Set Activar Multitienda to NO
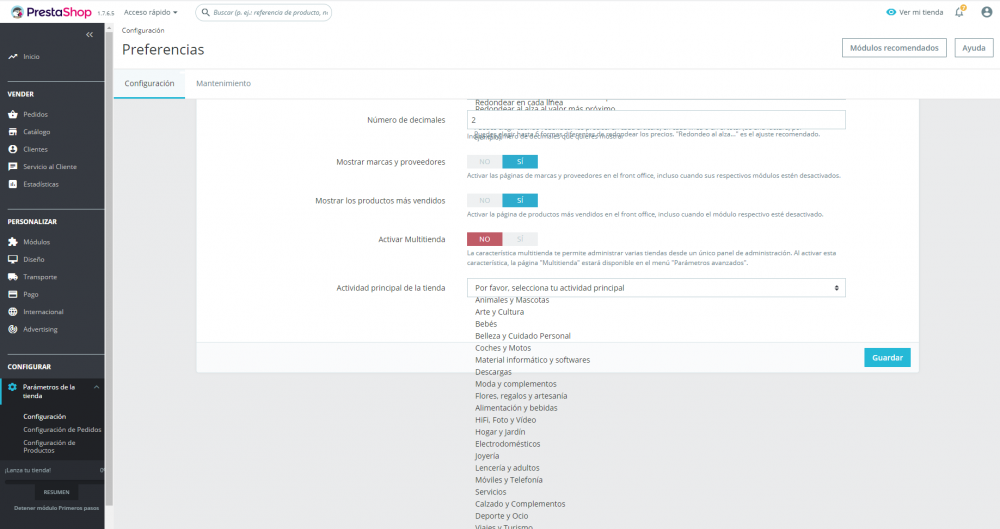This screenshot has width=1000, height=529. [485, 239]
